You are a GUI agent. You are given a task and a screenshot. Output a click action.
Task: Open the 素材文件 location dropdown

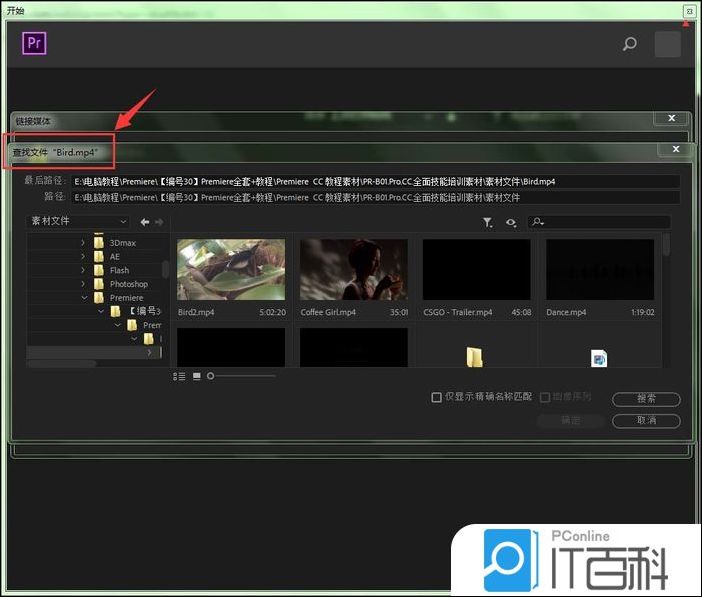click(78, 222)
